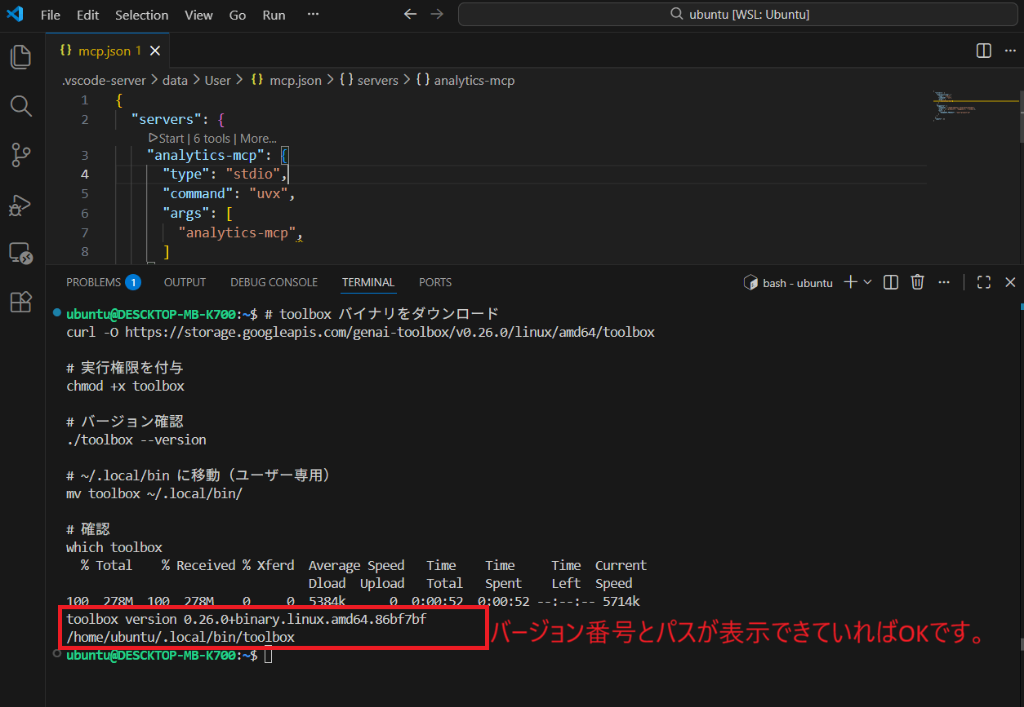Viewport: 1024px width, 707px height.
Task: Click the terminal prompt cursor line
Action: pyautogui.click(x=169, y=655)
